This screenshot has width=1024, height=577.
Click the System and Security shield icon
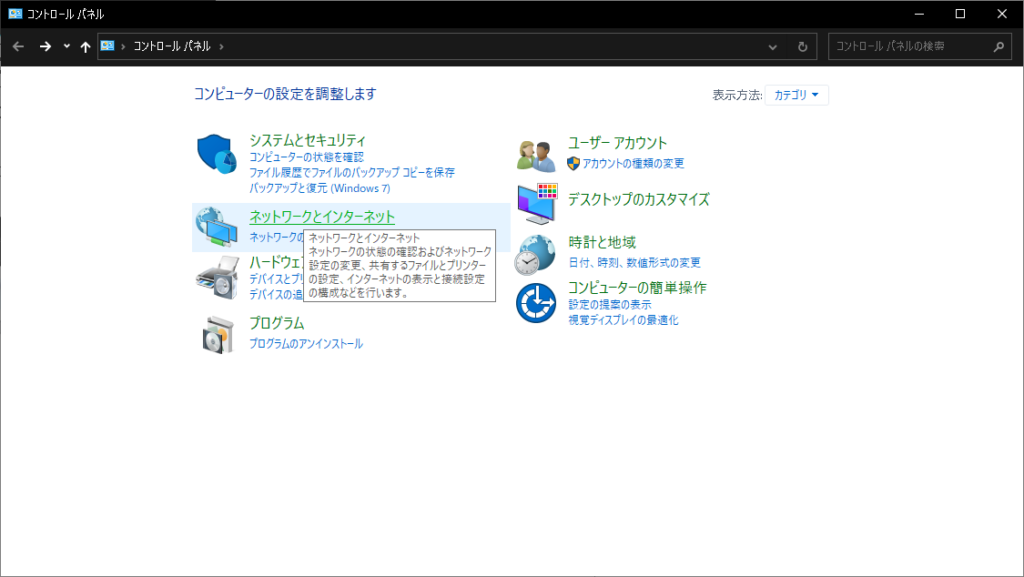[216, 155]
